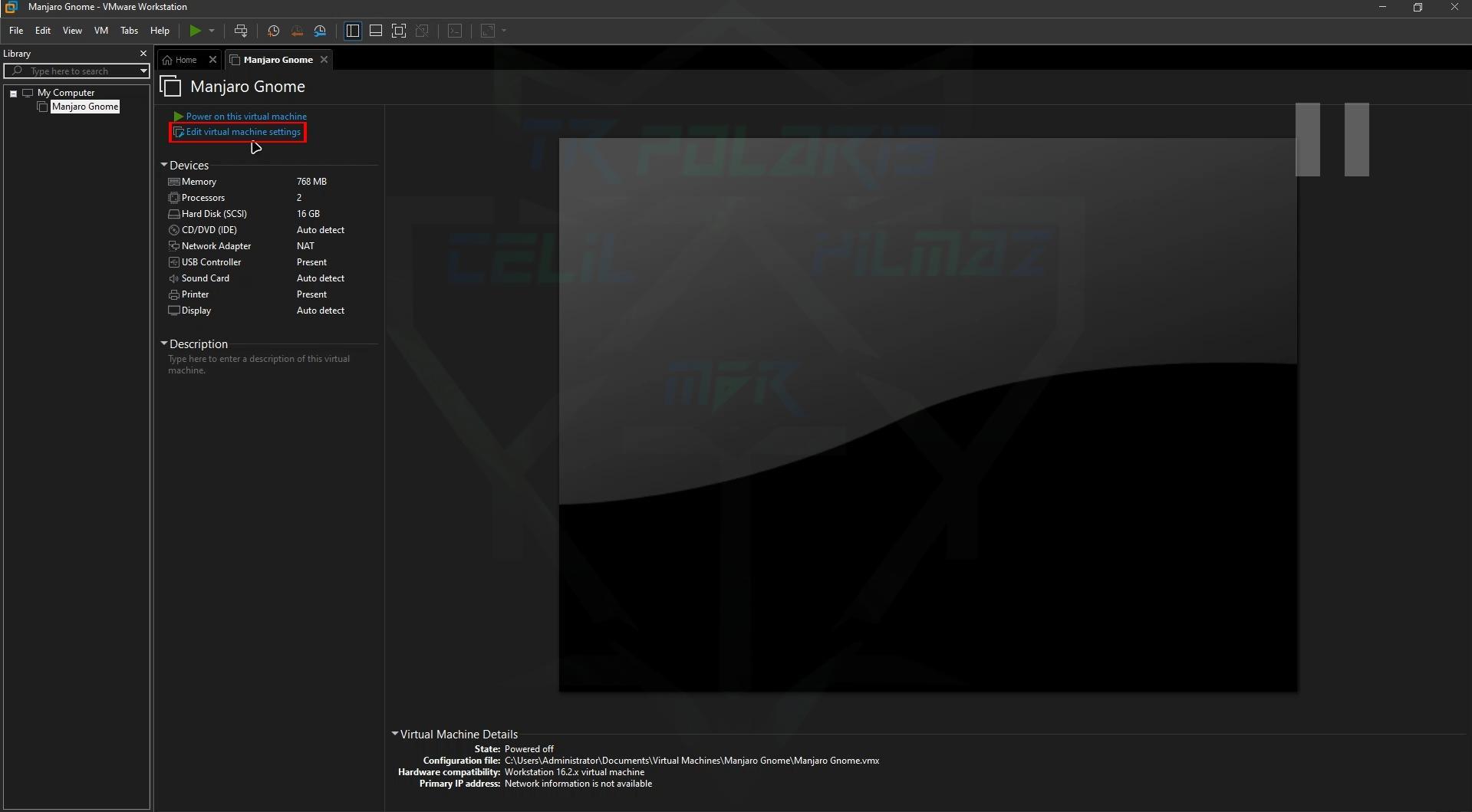This screenshot has height=812, width=1472.
Task: Click the Unity mode toolbar icon
Action: tap(422, 31)
